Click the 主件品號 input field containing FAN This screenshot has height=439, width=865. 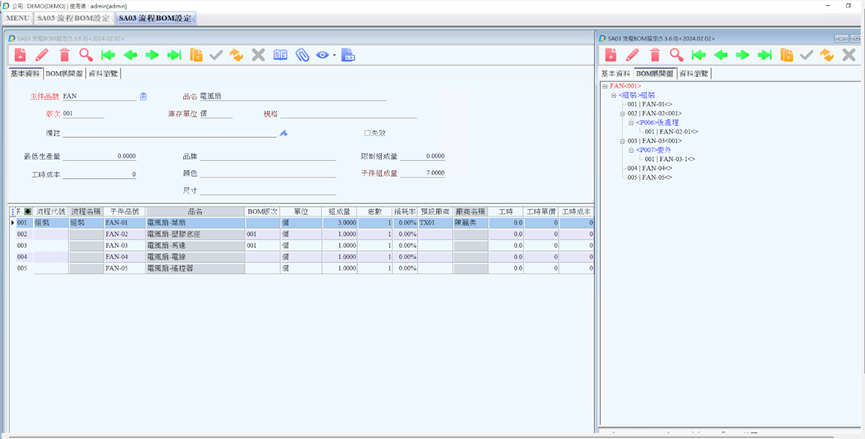[x=99, y=96]
